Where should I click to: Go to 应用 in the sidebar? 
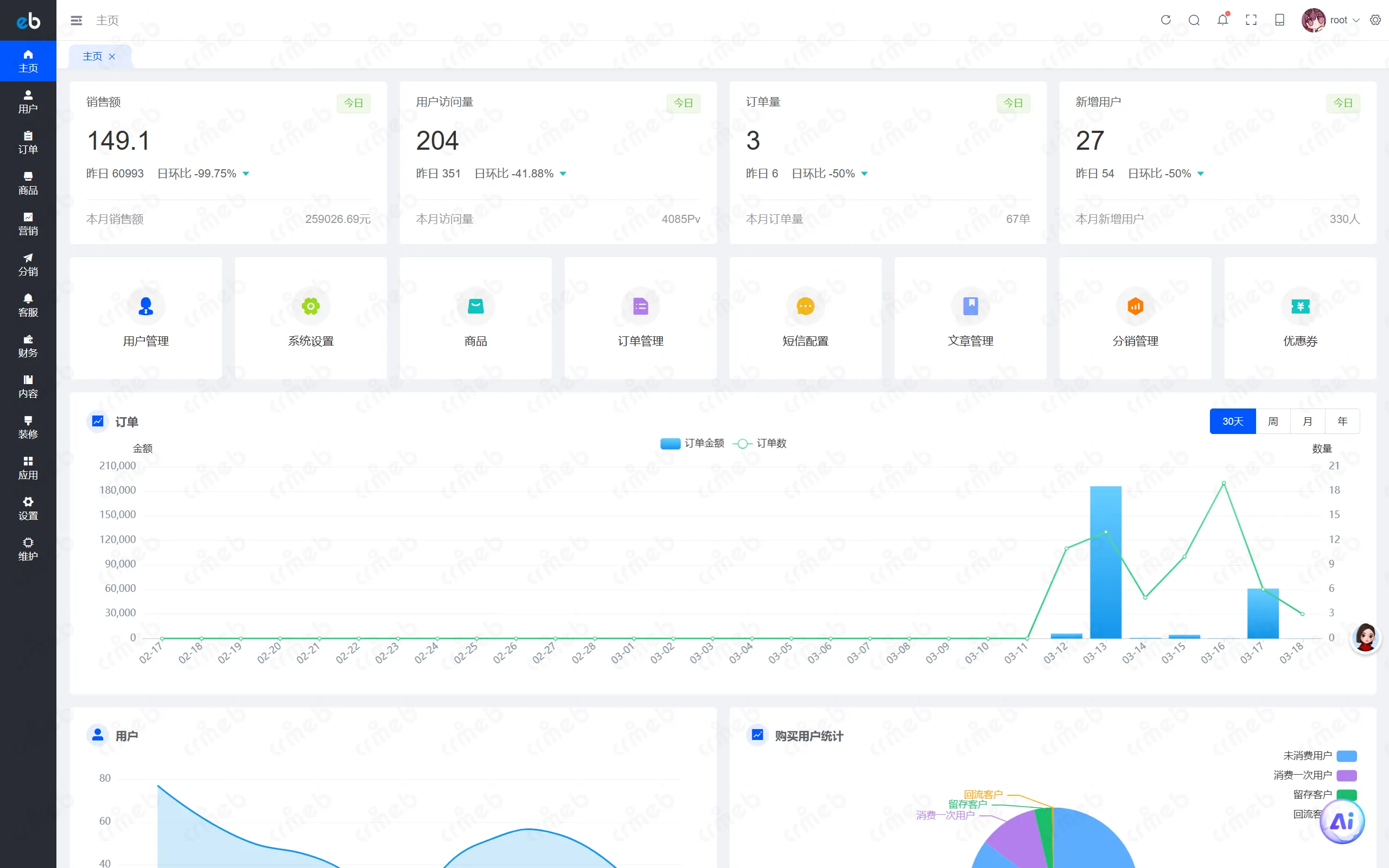click(28, 468)
